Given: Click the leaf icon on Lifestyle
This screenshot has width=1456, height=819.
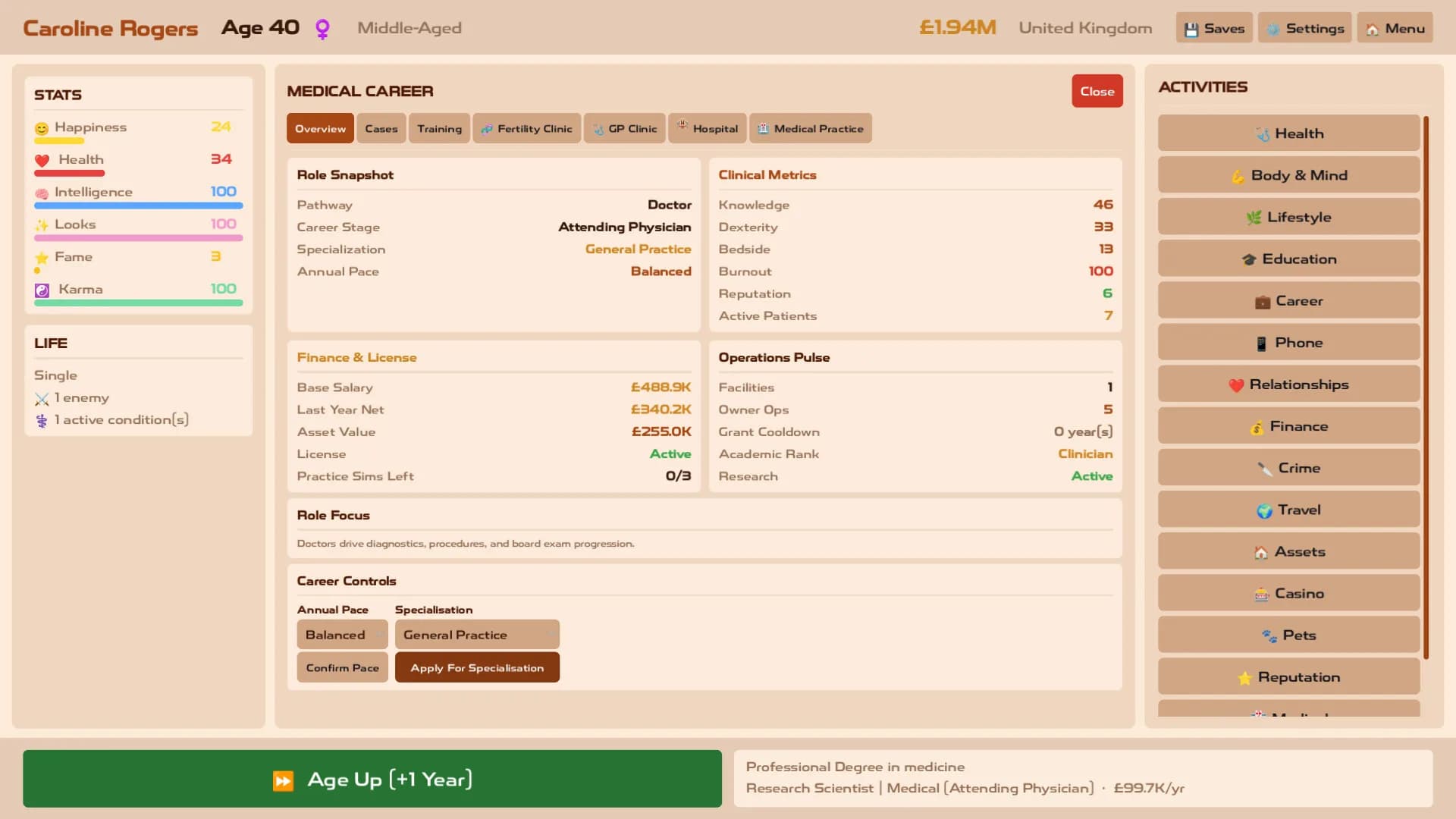Looking at the screenshot, I should point(1254,218).
